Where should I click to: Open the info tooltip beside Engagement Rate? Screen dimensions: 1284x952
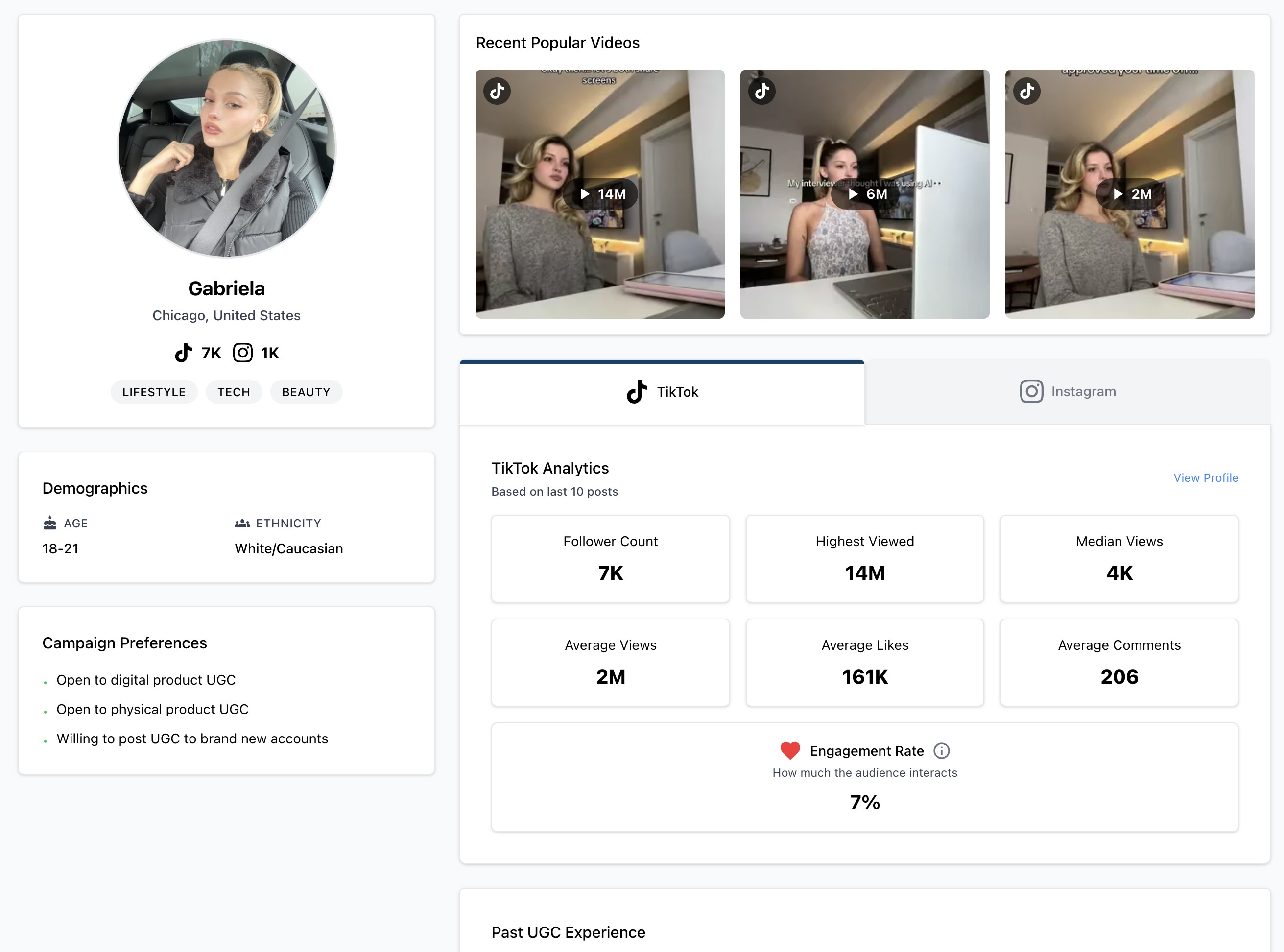(942, 750)
